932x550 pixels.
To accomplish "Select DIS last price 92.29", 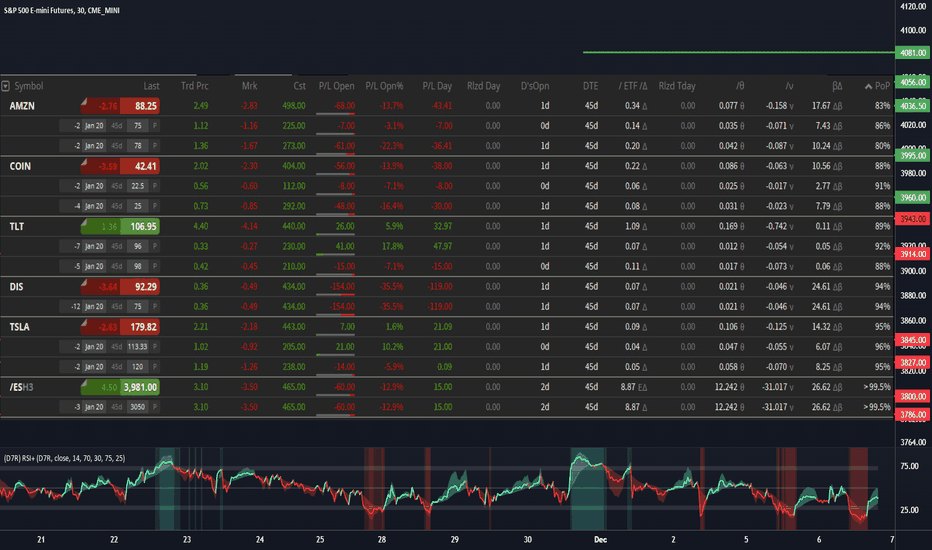I will click(x=140, y=287).
